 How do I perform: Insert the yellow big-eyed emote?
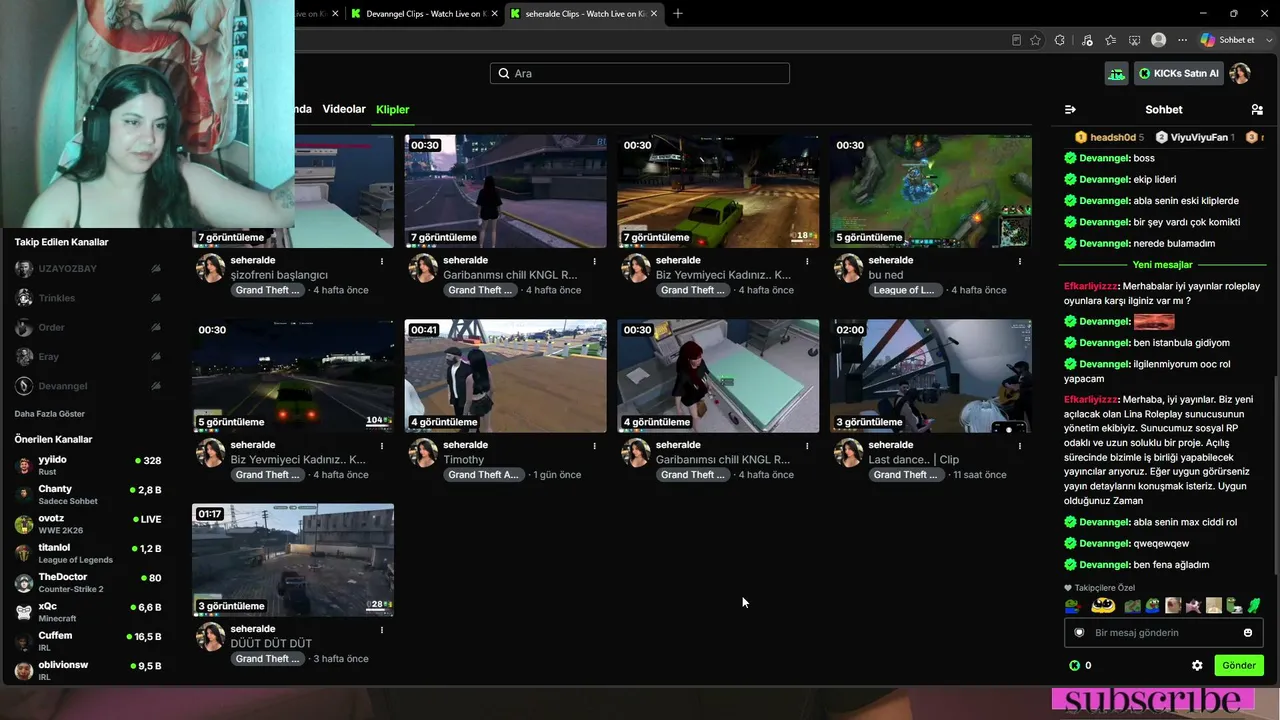click(x=1103, y=605)
